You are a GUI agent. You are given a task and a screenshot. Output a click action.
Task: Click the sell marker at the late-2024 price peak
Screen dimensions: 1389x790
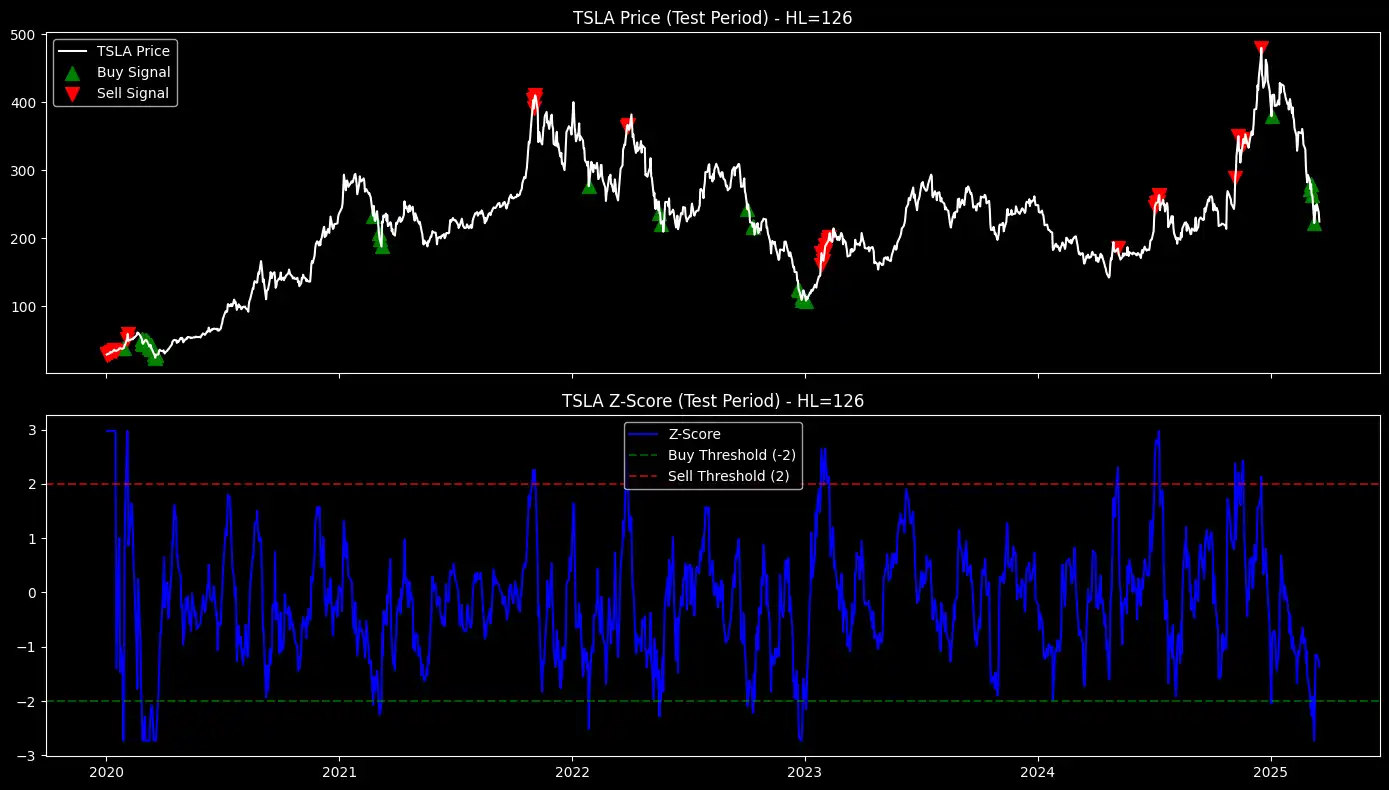pyautogui.click(x=1261, y=48)
